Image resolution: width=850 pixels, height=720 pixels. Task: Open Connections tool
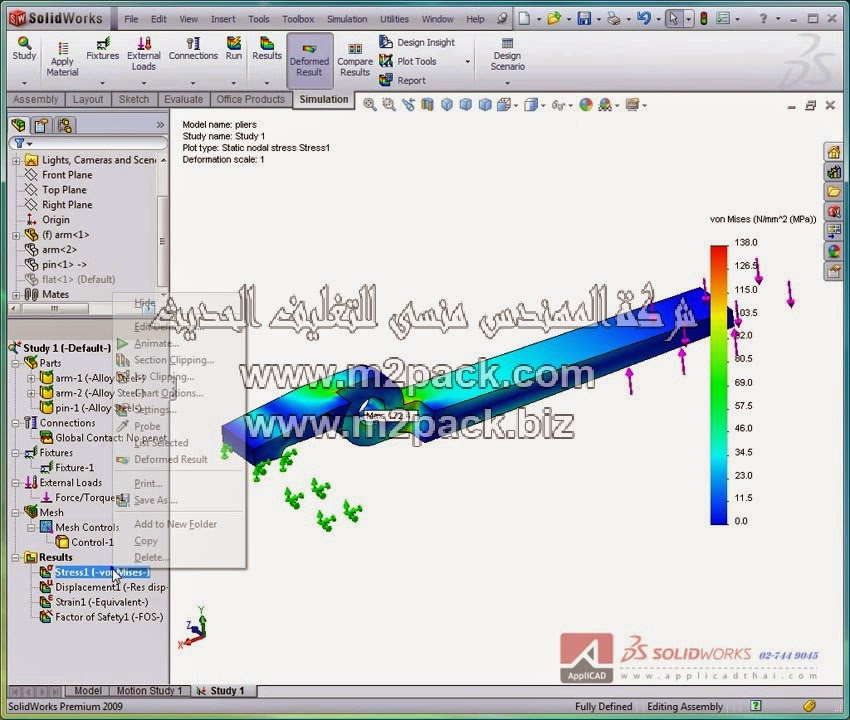point(193,49)
